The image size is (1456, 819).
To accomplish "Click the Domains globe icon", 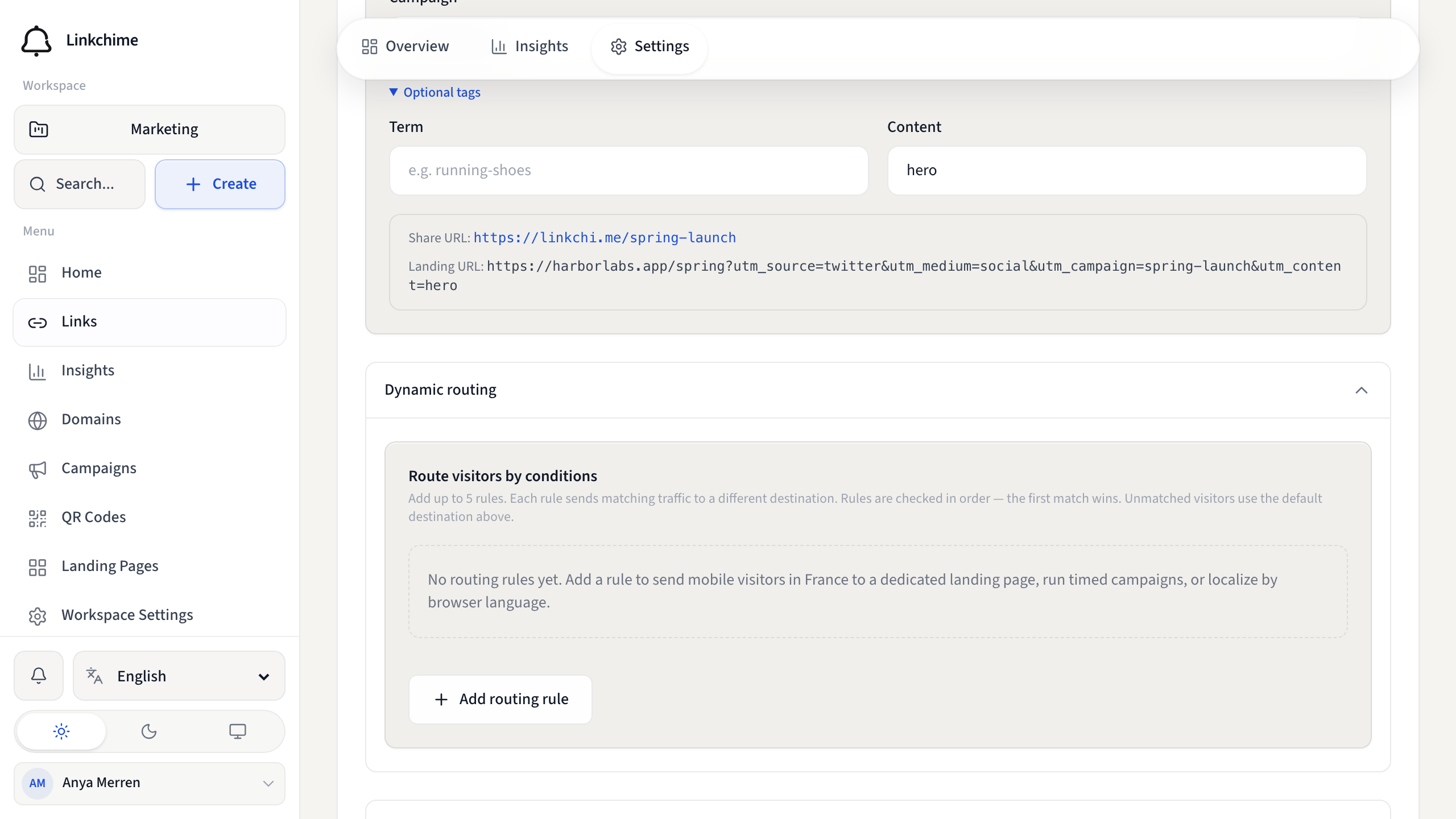I will click(x=38, y=420).
